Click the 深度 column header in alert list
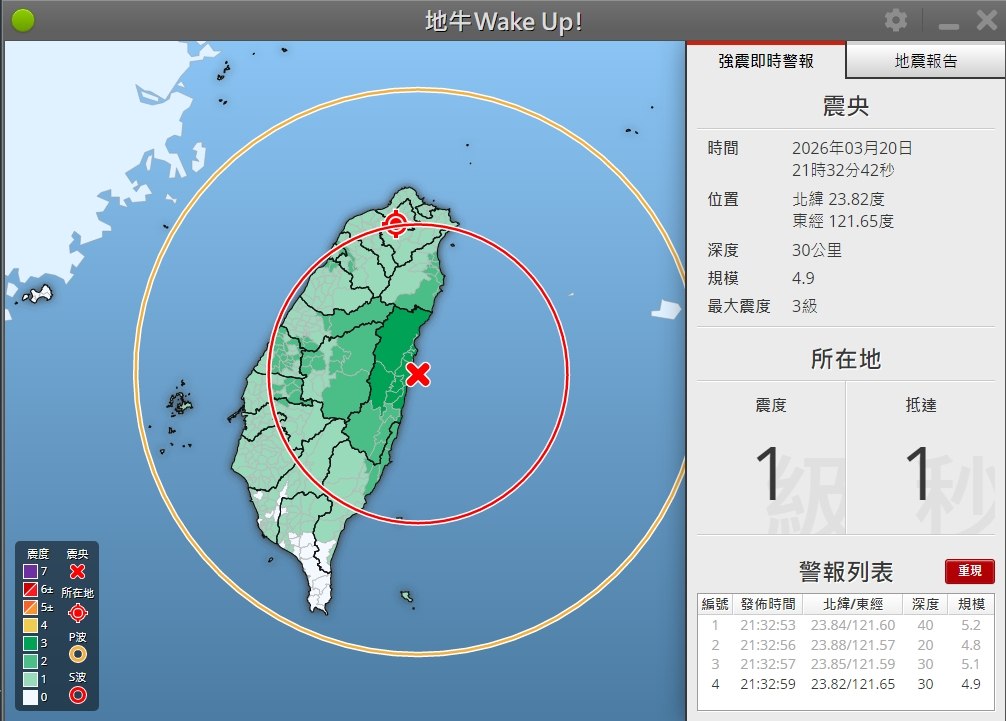Viewport: 1006px width, 721px height. (925, 604)
